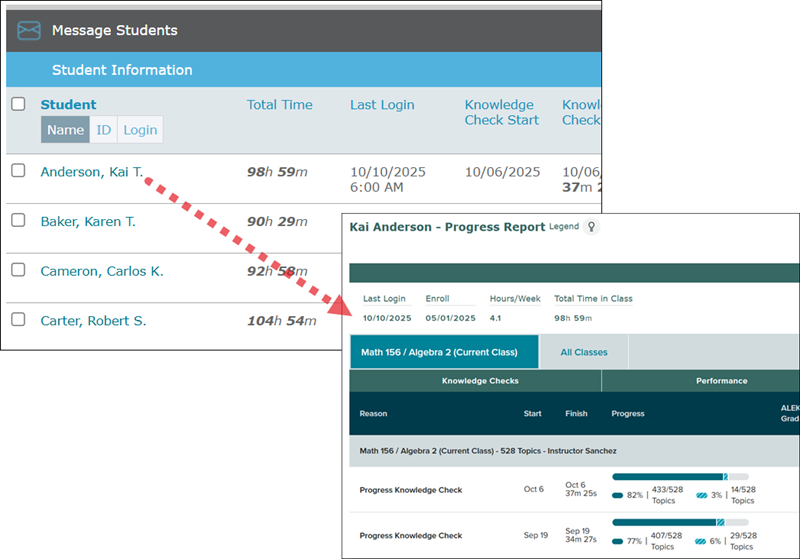Toggle the select-all students checkbox
800x559 pixels.
click(18, 104)
